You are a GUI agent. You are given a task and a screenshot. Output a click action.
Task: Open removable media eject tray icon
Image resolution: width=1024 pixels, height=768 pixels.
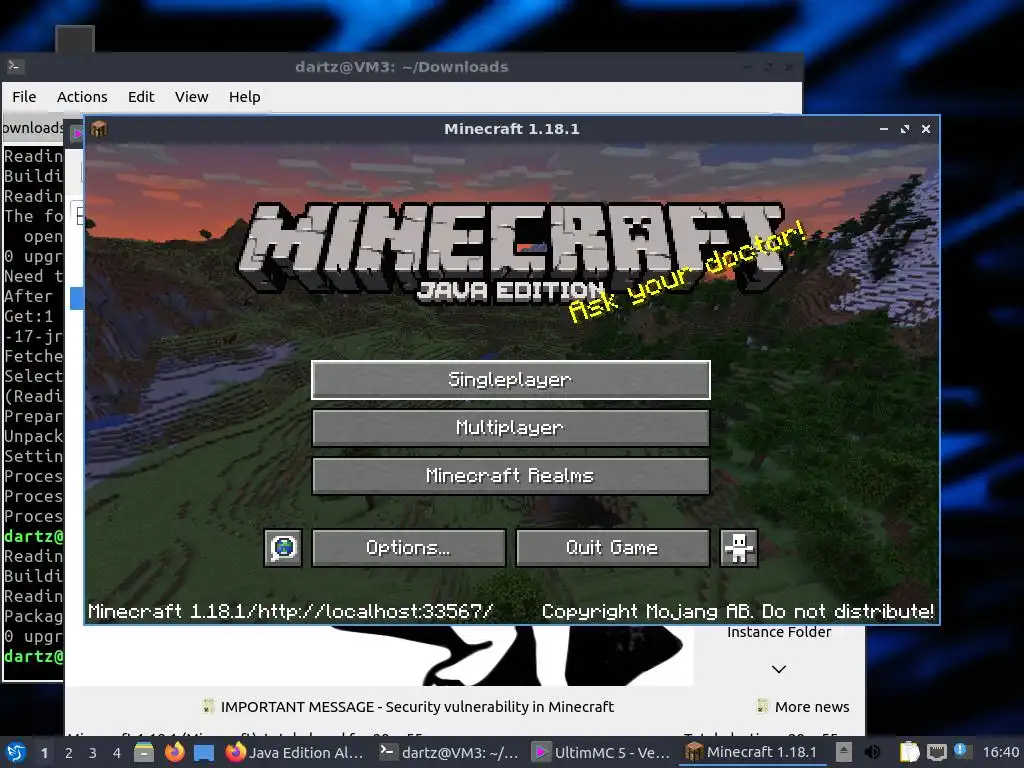844,752
